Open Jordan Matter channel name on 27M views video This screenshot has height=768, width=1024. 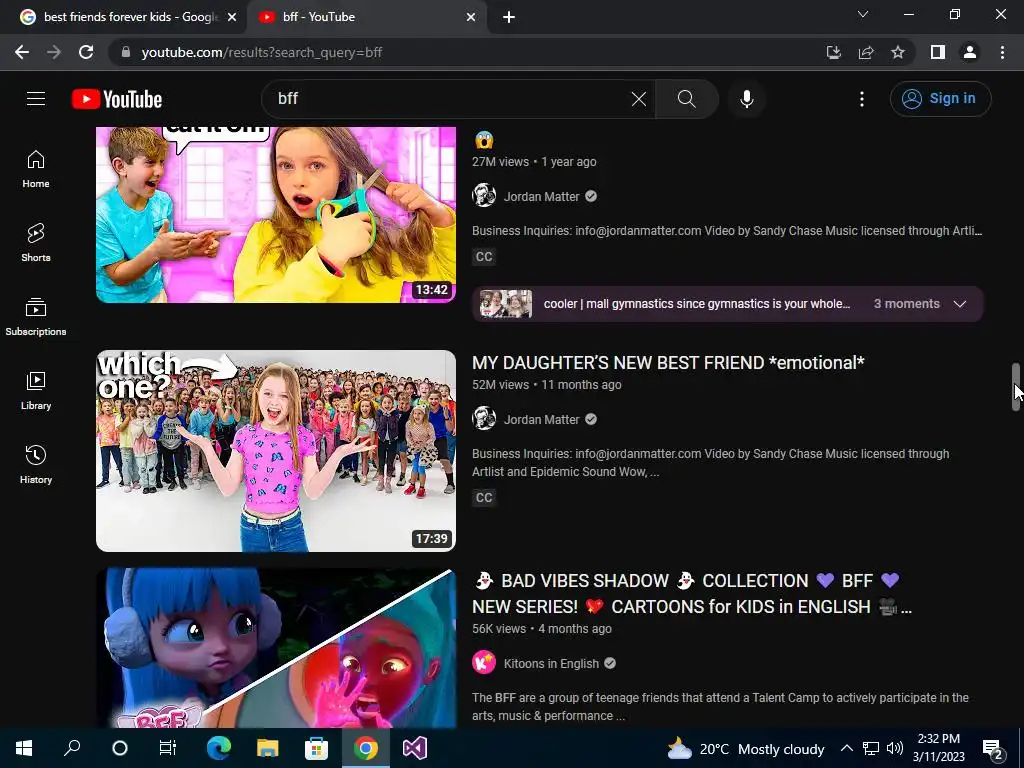click(541, 197)
